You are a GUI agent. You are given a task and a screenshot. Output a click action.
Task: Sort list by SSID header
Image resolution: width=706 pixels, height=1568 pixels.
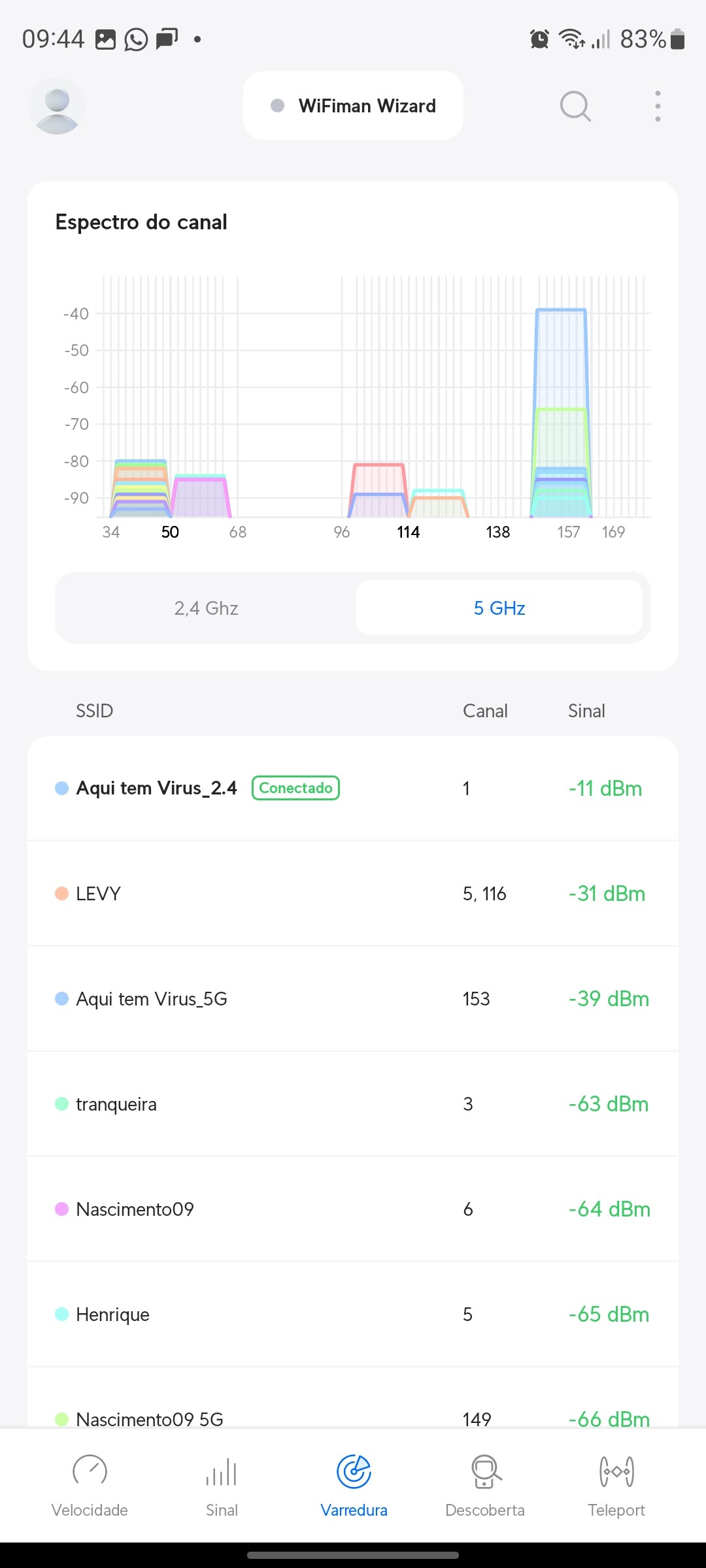point(95,711)
